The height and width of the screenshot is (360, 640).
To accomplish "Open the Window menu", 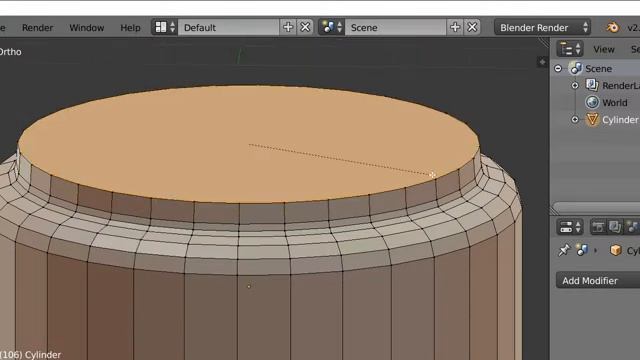I will [87, 28].
